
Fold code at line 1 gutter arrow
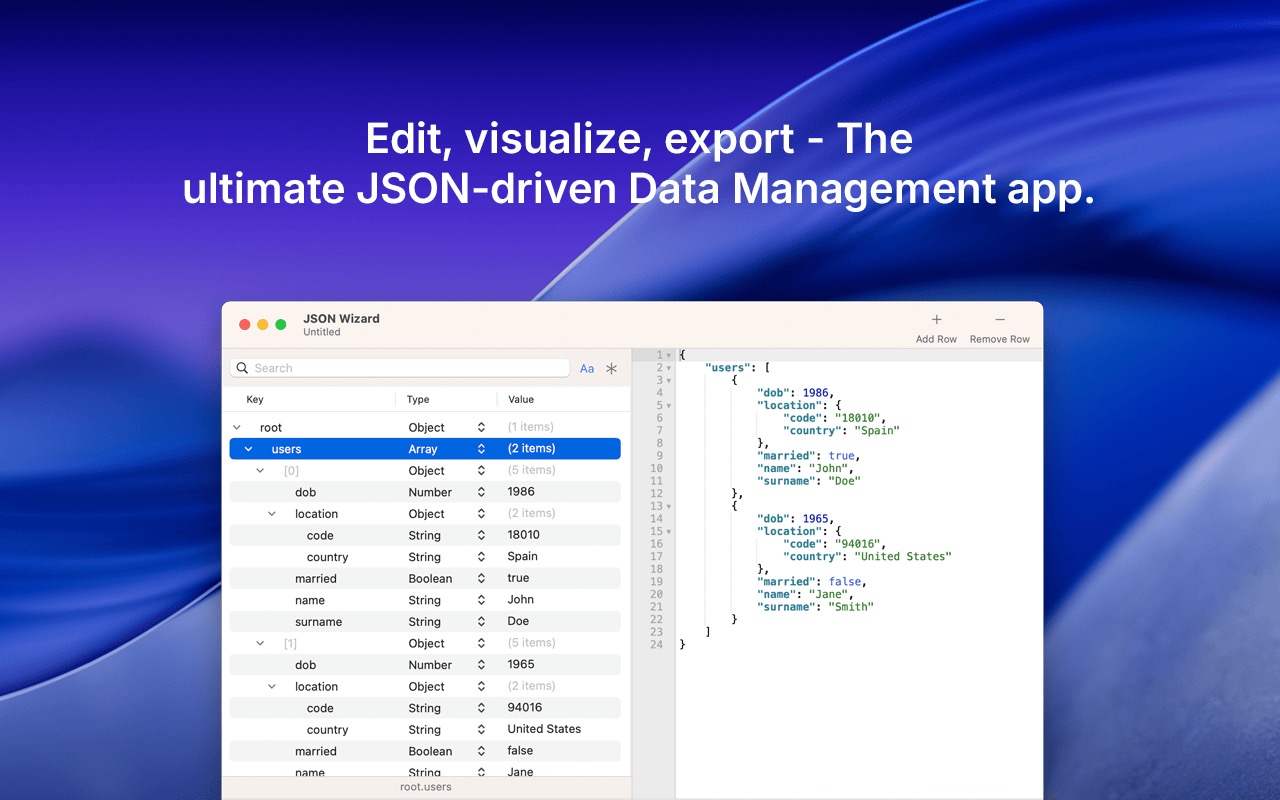(669, 355)
